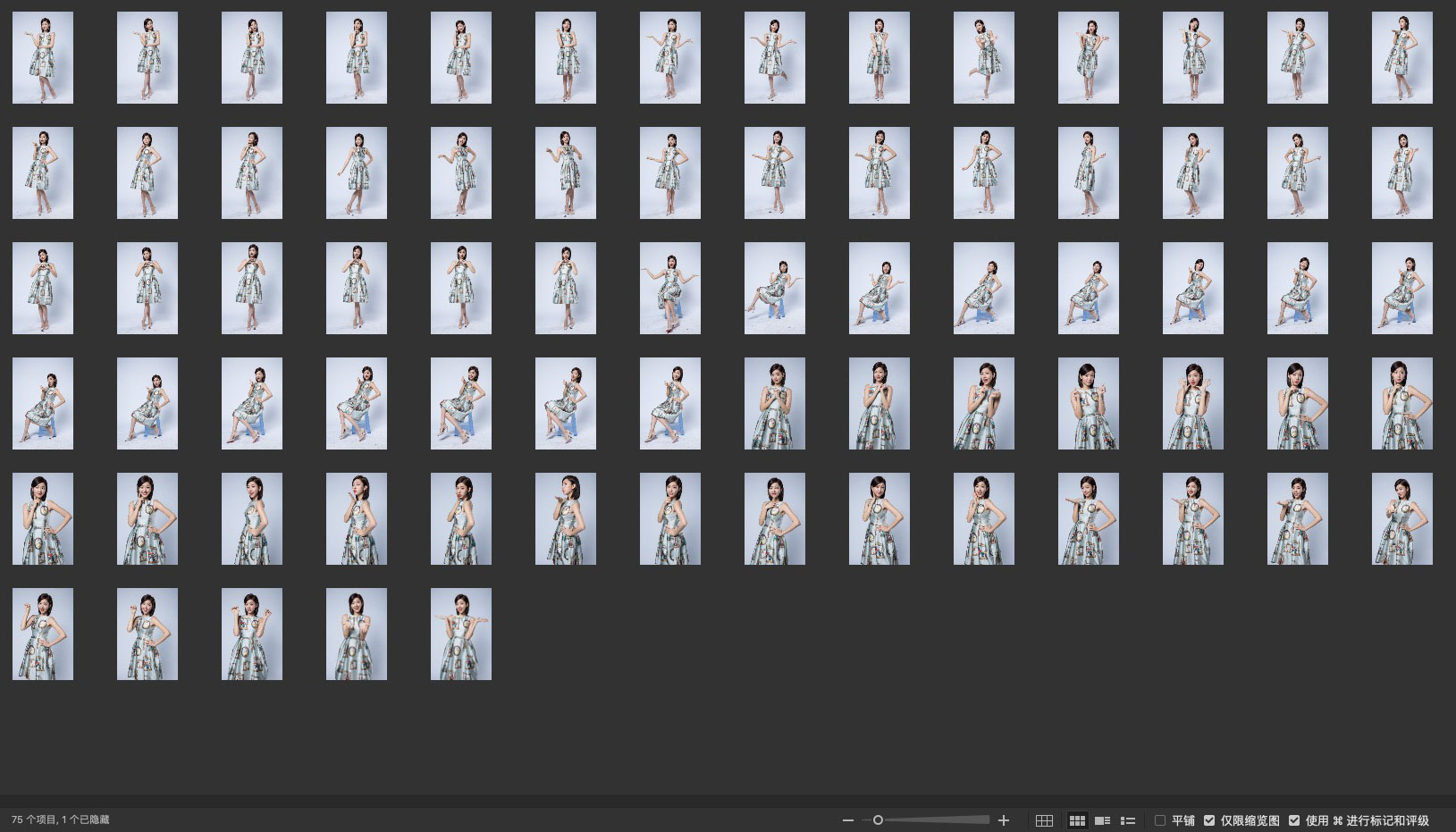Select the top-row photo with raised leg

pyautogui.click(x=984, y=58)
